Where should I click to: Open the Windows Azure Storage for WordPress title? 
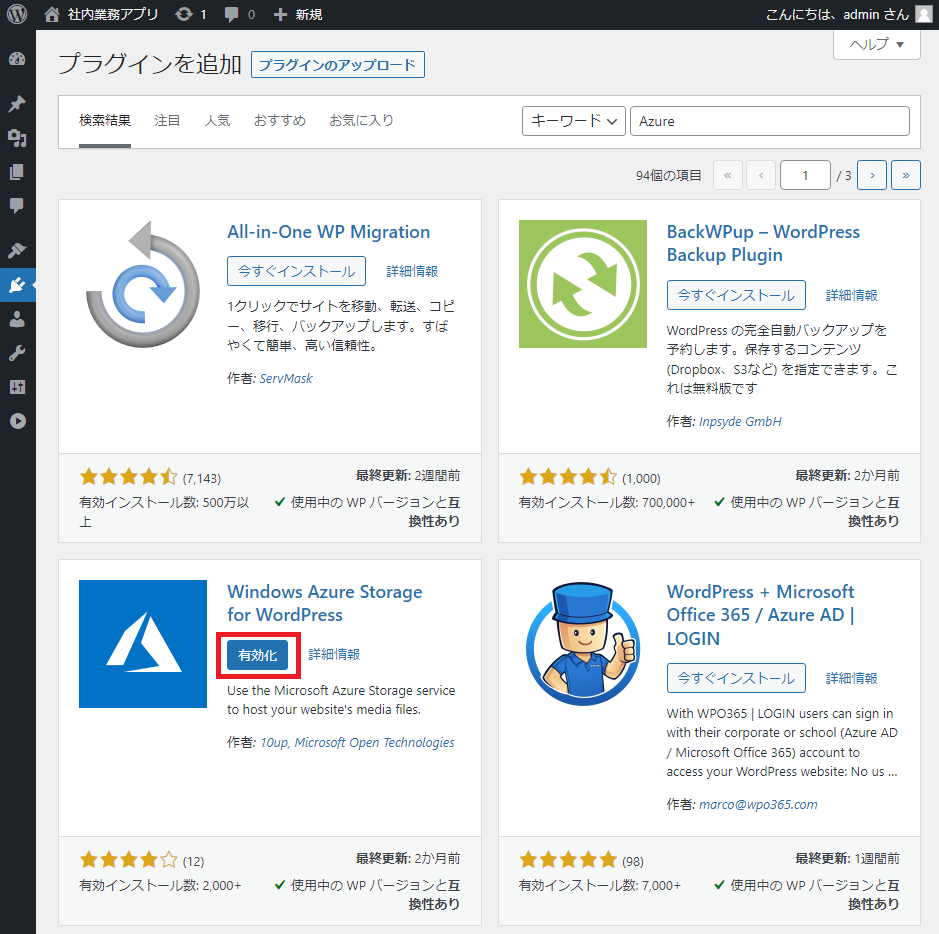[325, 603]
